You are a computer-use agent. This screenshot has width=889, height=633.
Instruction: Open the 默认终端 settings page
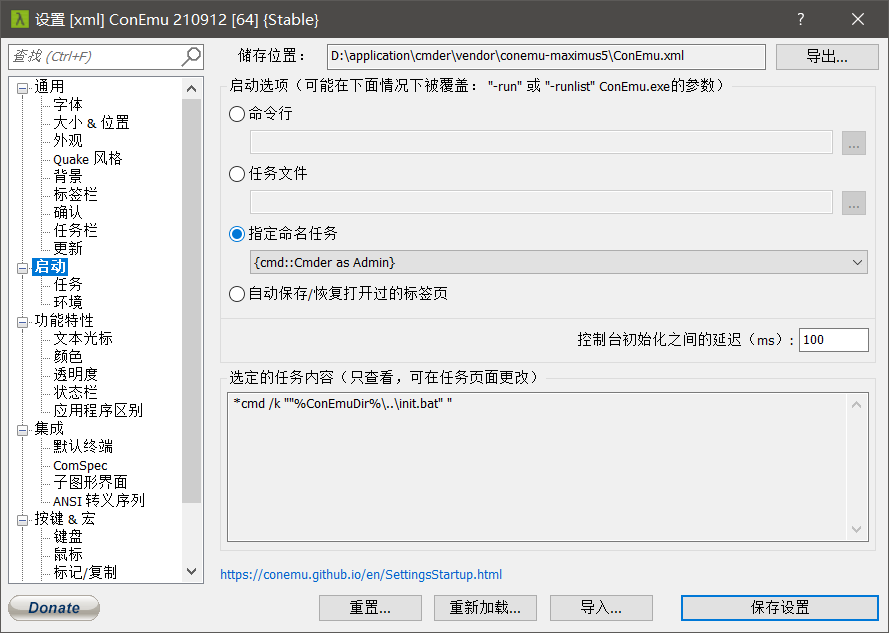[x=83, y=446]
